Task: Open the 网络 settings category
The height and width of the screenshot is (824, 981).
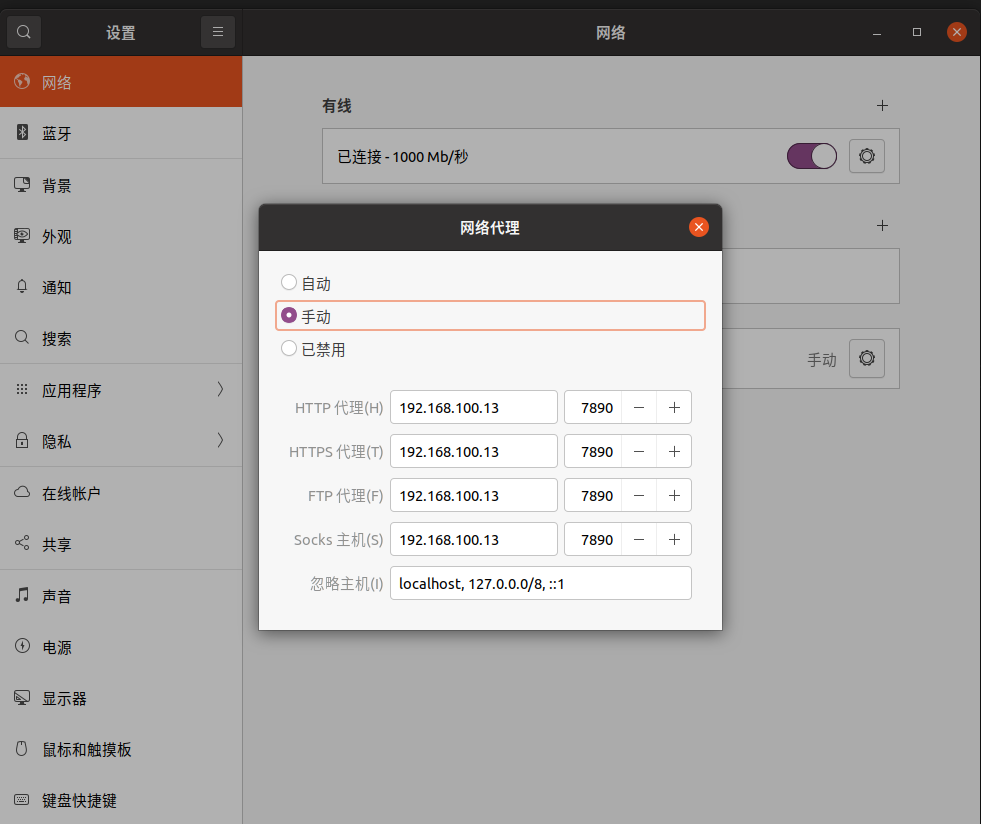Action: click(x=121, y=81)
